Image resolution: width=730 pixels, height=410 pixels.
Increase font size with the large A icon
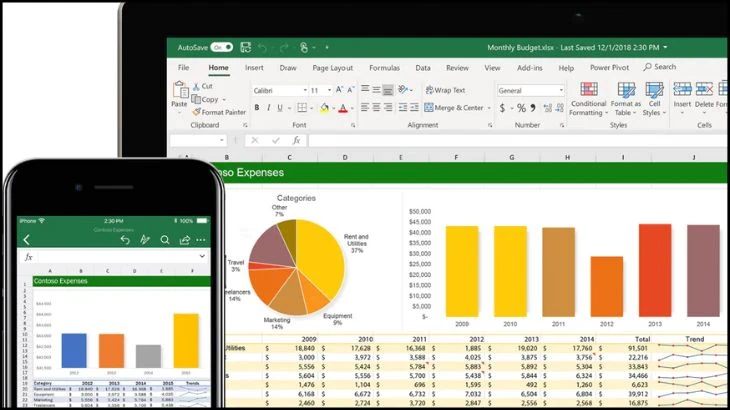[339, 90]
